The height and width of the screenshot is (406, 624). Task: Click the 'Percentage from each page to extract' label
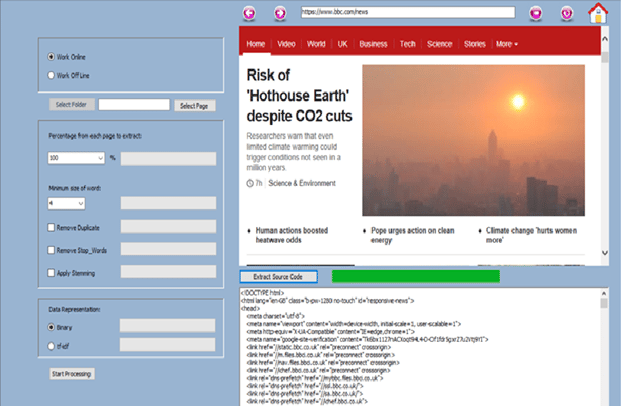click(95, 136)
